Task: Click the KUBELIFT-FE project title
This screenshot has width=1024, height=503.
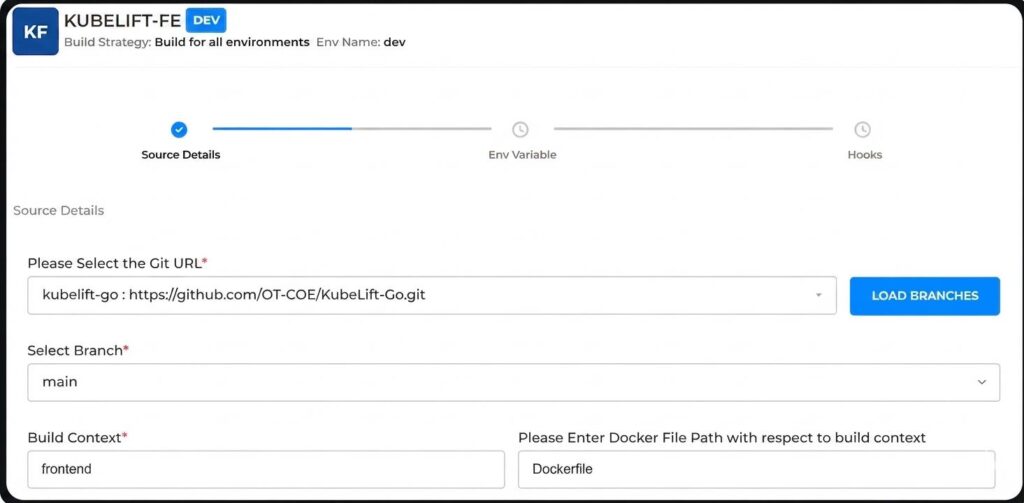Action: click(x=123, y=21)
